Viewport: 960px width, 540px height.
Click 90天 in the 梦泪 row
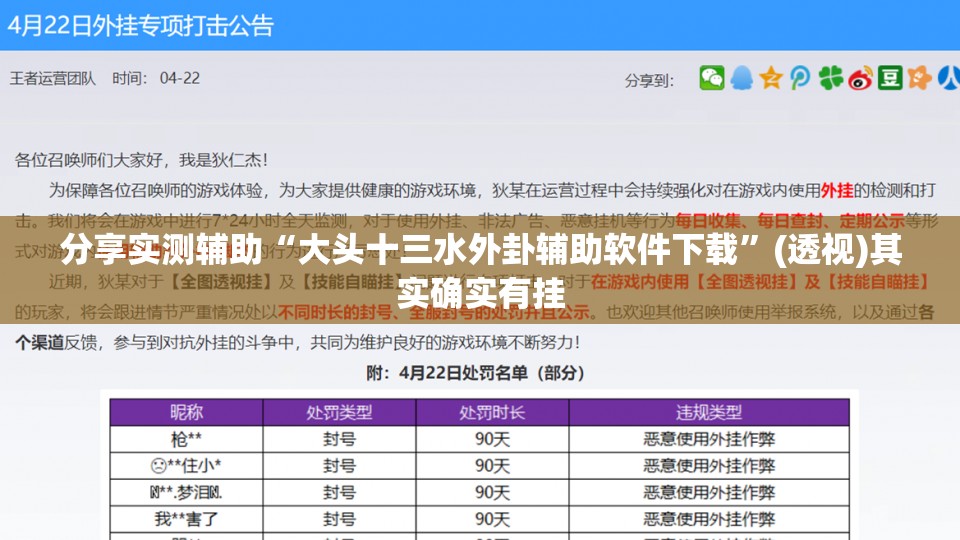(492, 492)
